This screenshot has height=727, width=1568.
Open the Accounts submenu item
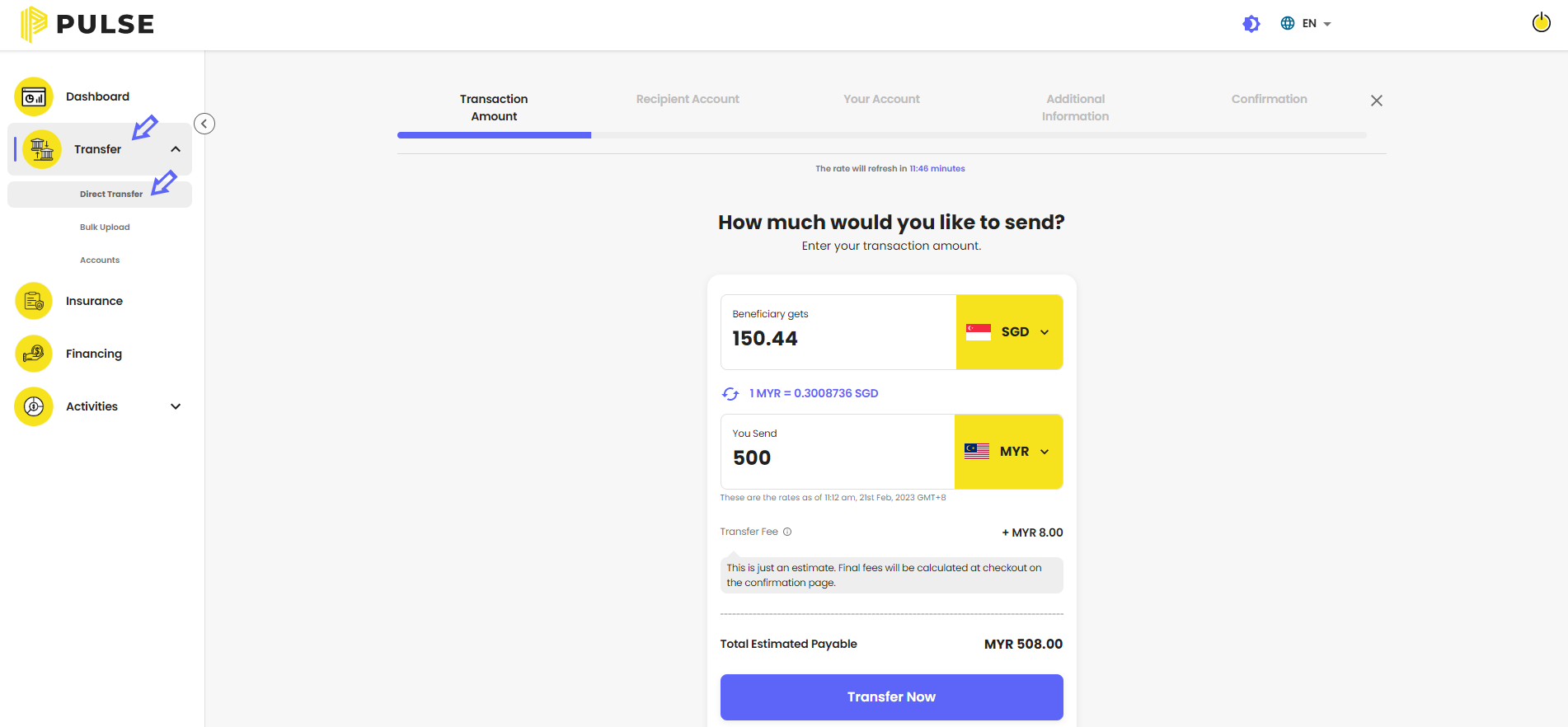(100, 260)
